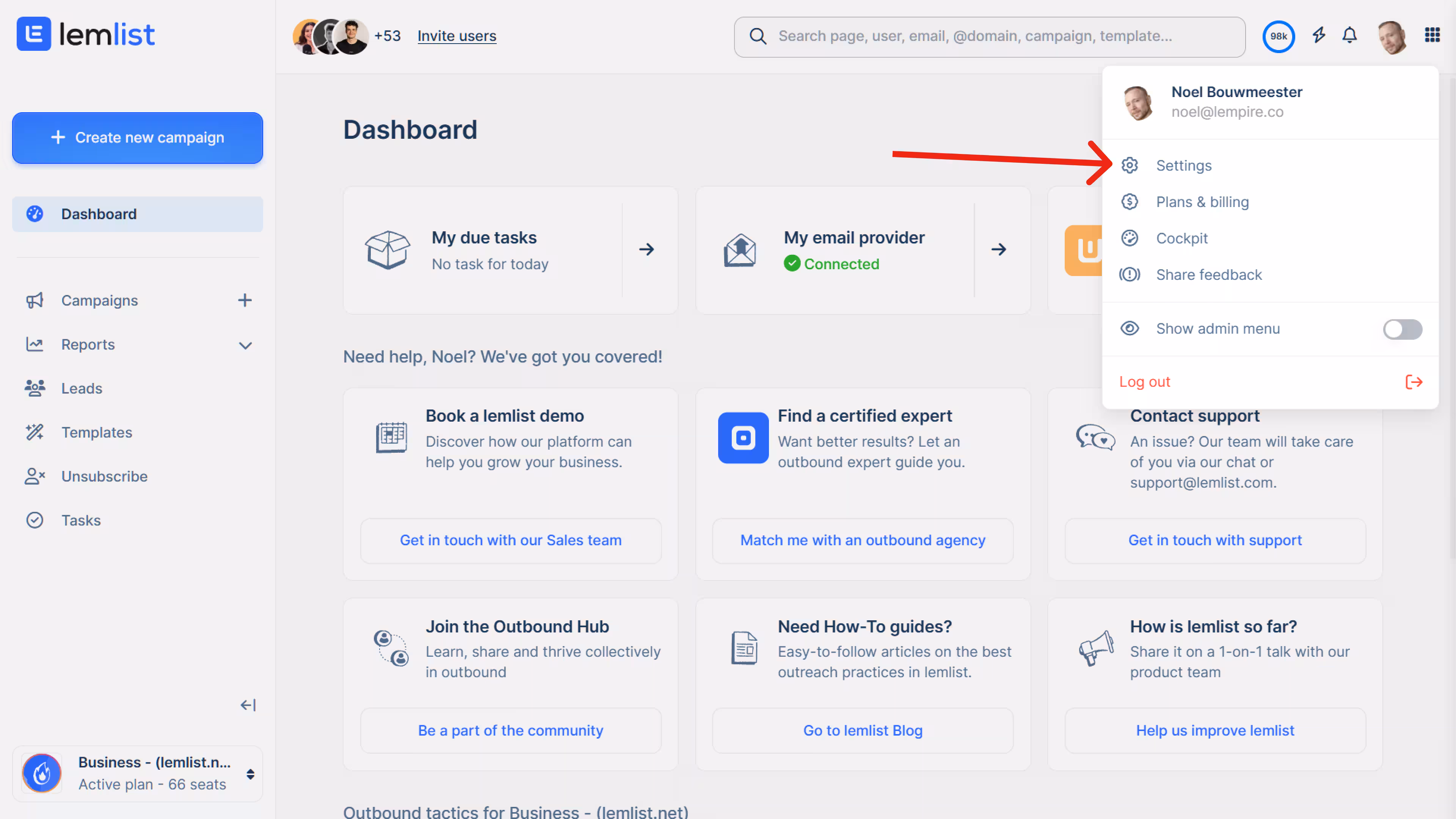Click the Invite users link
1456x819 pixels.
(x=457, y=36)
